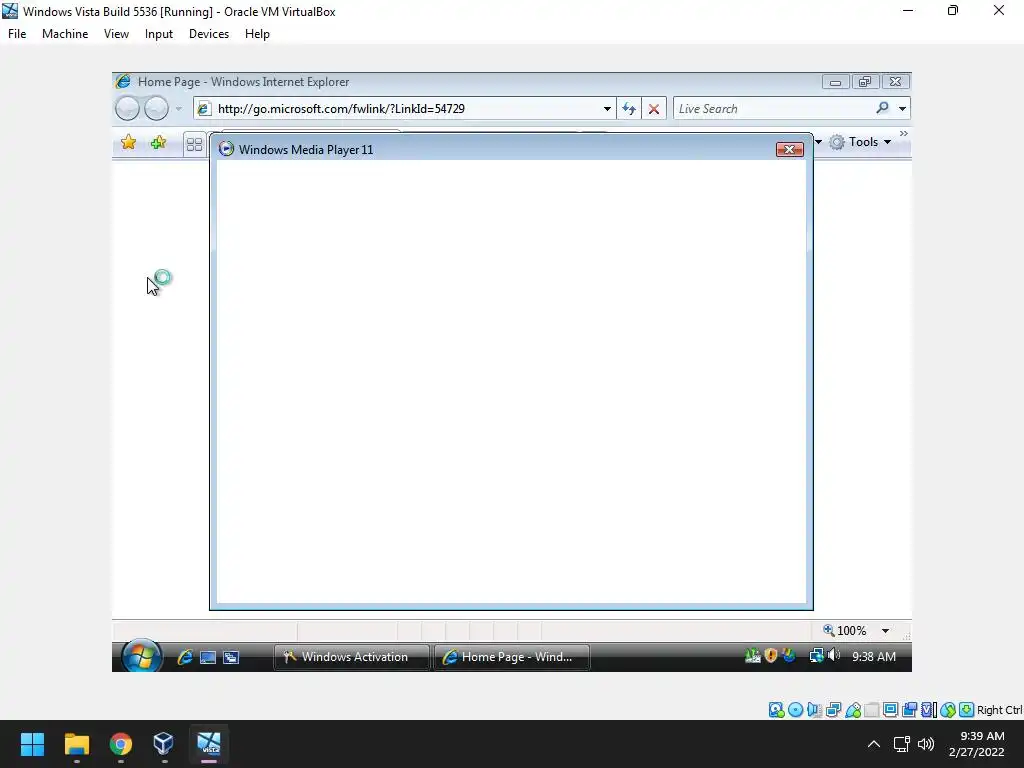Show more toolbar commands chevron

(904, 133)
